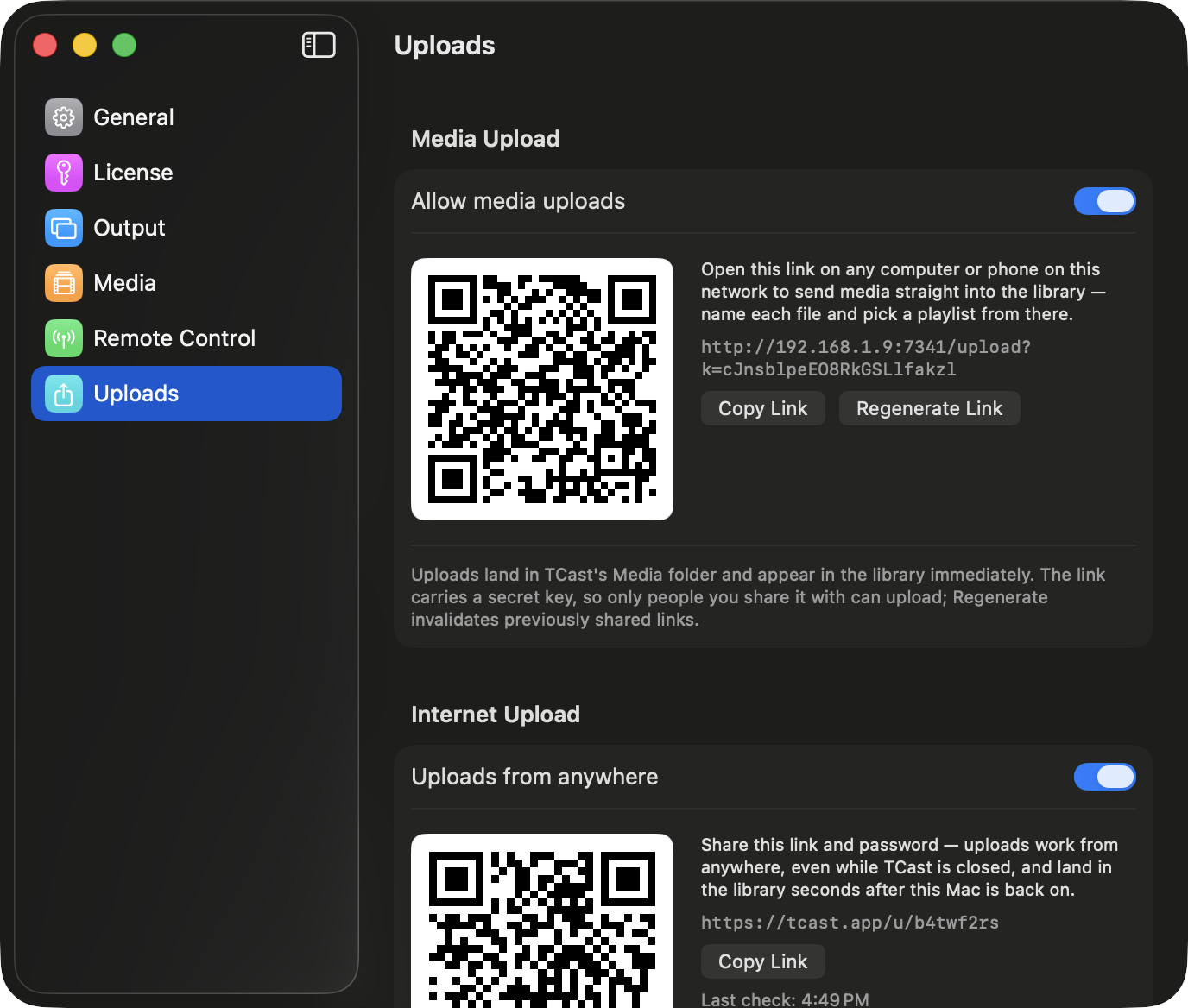Select Remote Control in the sidebar
This screenshot has width=1188, height=1008.
[186, 338]
